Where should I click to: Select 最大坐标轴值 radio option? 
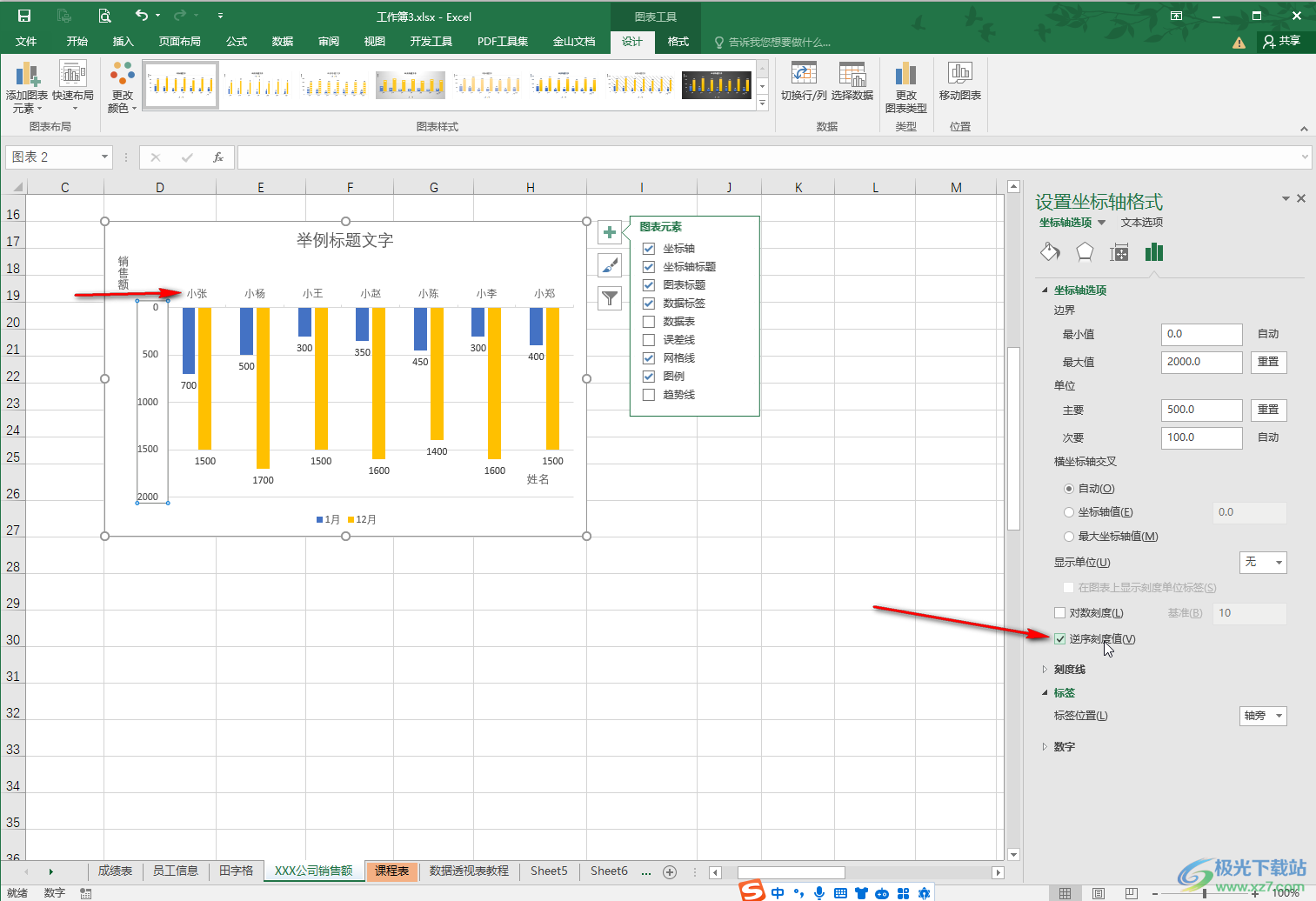1069,537
